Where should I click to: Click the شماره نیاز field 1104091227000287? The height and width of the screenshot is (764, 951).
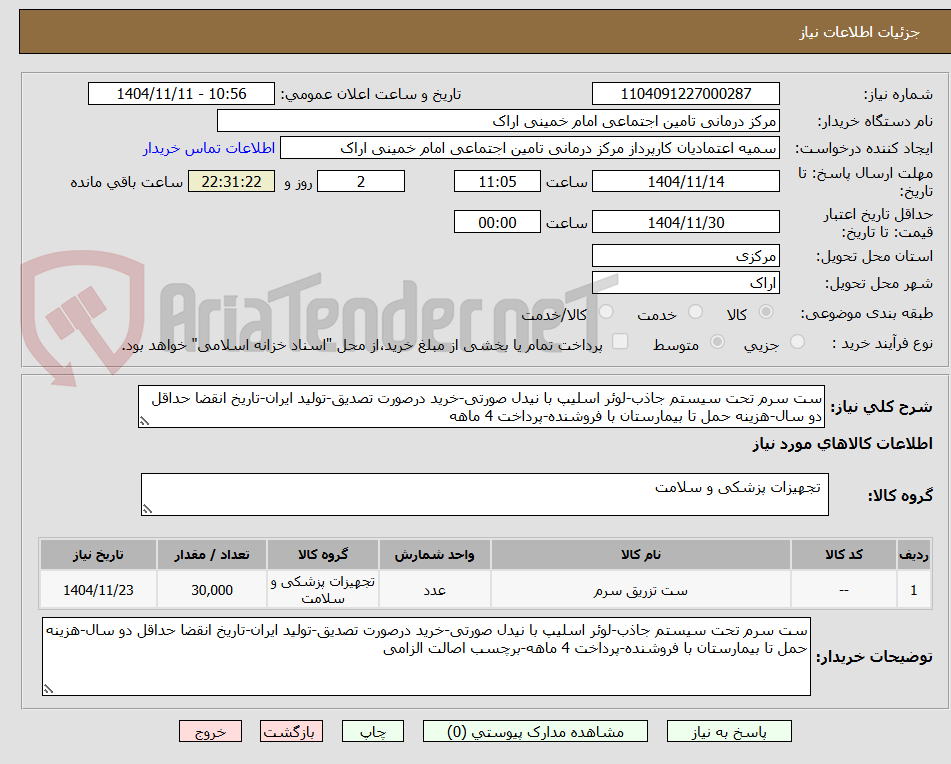(686, 94)
